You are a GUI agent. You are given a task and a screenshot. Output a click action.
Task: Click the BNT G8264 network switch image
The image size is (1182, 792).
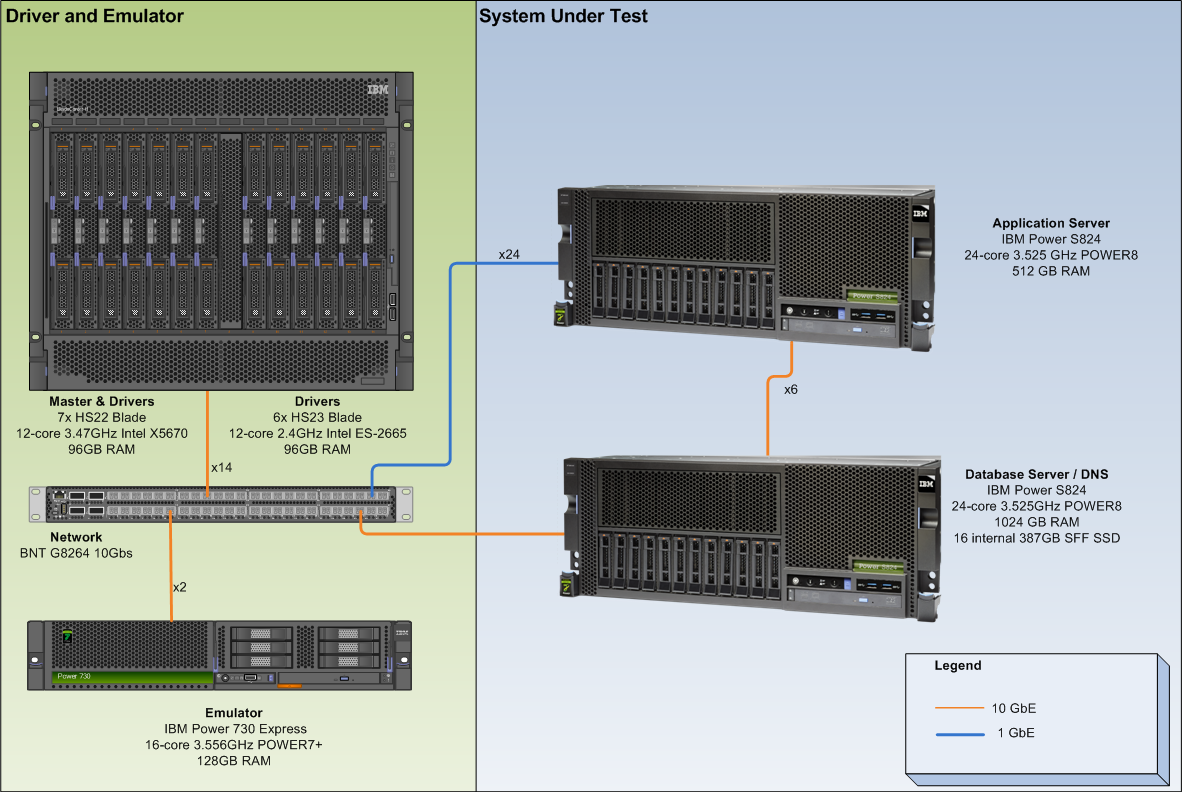click(x=220, y=503)
